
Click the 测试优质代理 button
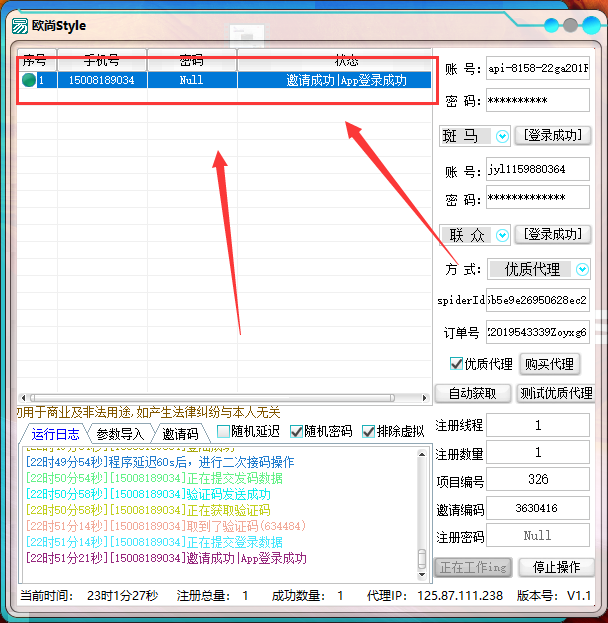click(x=556, y=393)
